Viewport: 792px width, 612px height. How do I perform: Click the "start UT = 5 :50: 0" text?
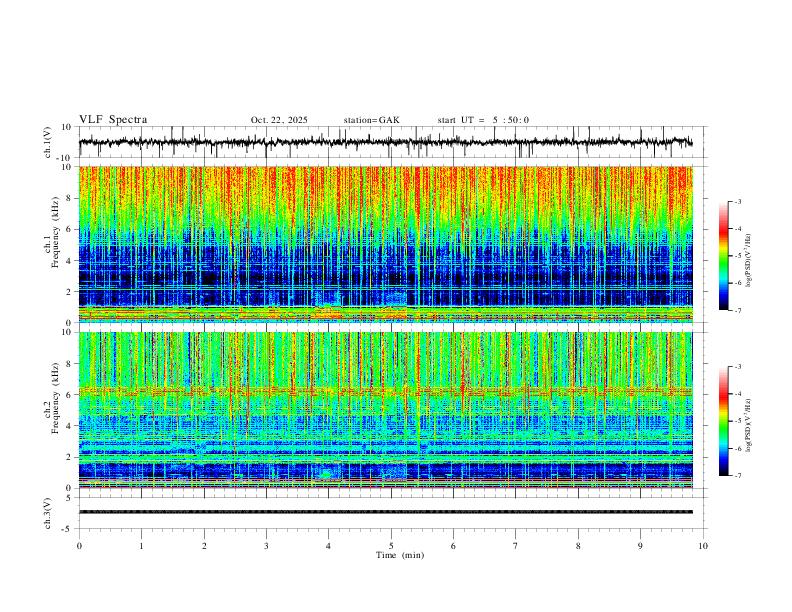coord(483,120)
